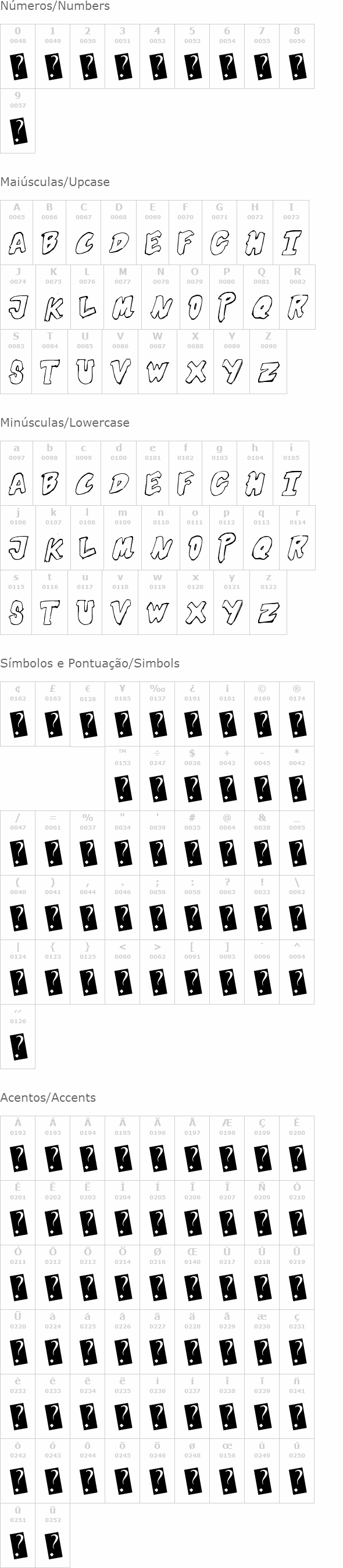Click the uppercase Z glyph 0090
This screenshot has width=343, height=1568.
268,362
